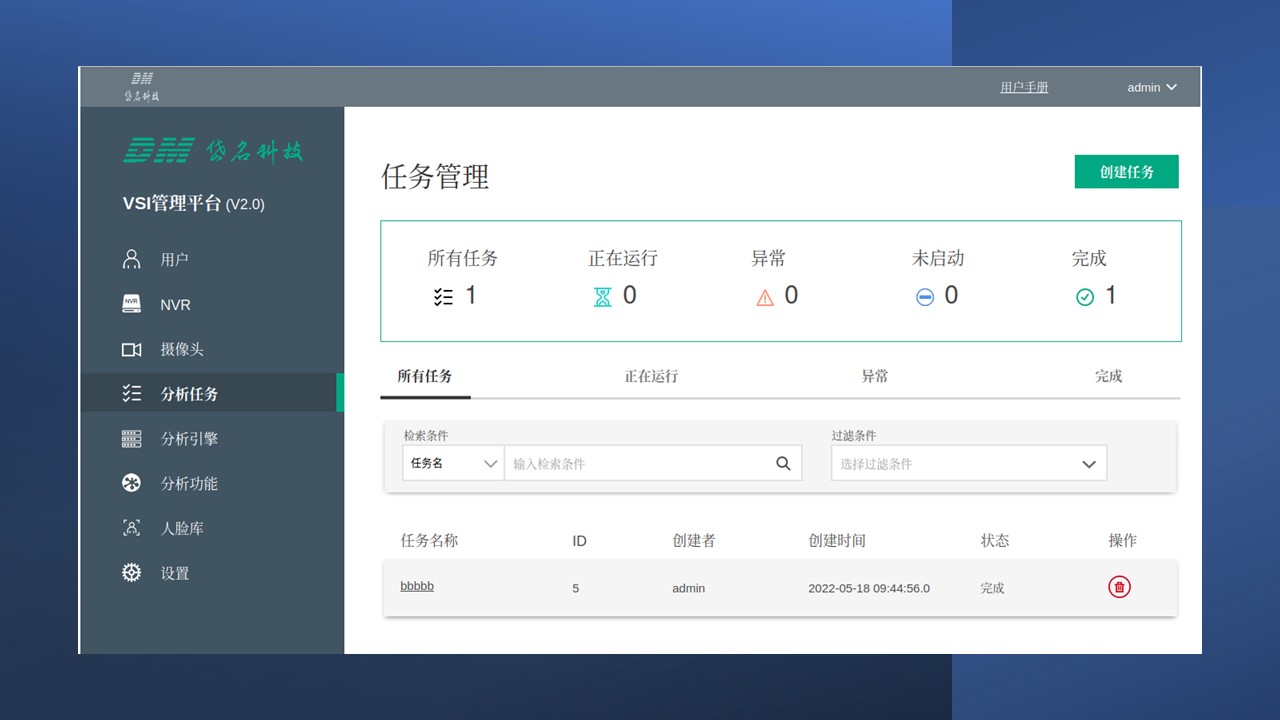Click the NVR device icon in sidebar
Viewport: 1280px width, 720px height.
tap(131, 304)
